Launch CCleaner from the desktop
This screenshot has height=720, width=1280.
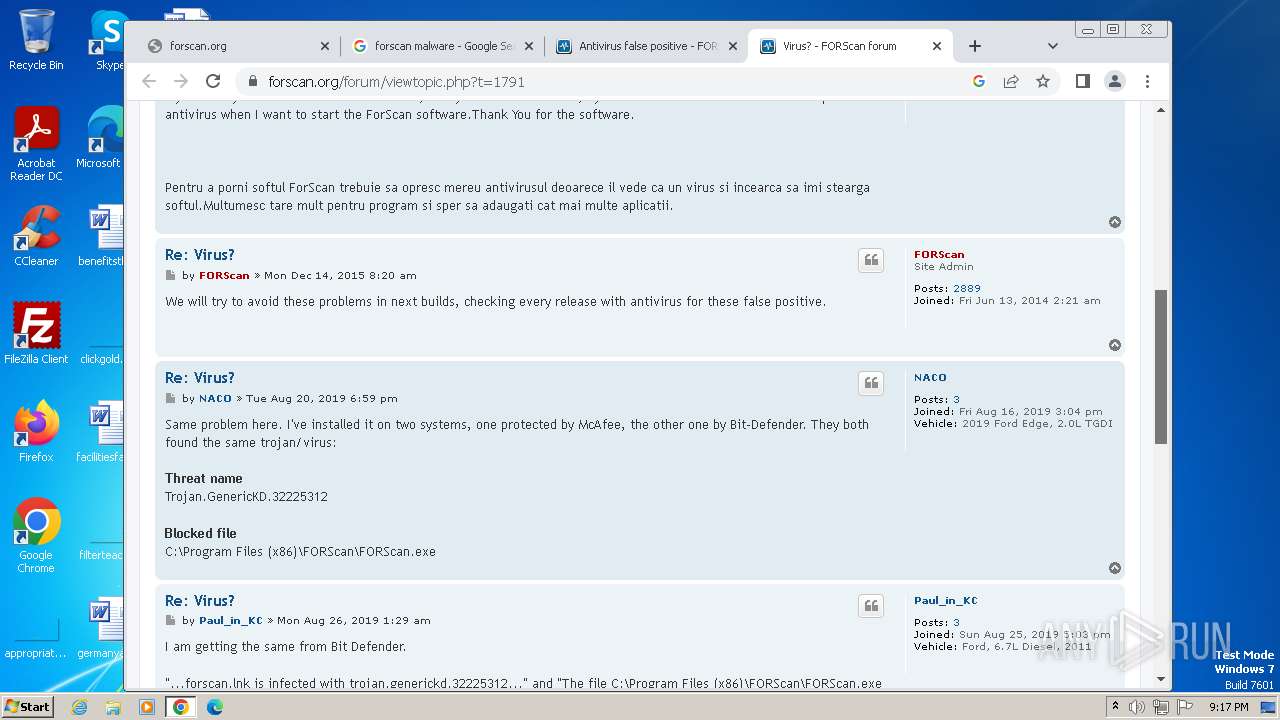pyautogui.click(x=36, y=236)
